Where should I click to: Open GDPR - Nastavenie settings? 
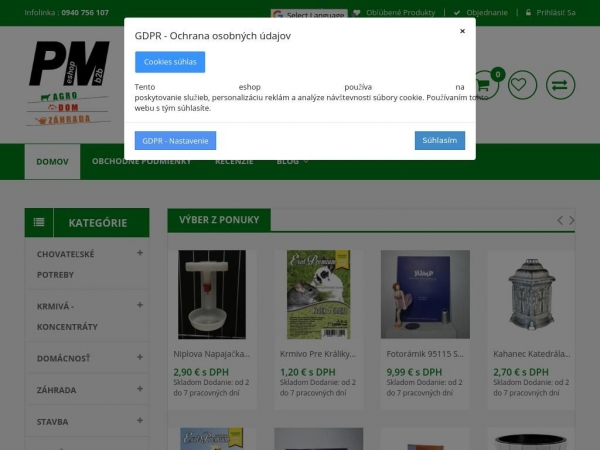(x=175, y=140)
